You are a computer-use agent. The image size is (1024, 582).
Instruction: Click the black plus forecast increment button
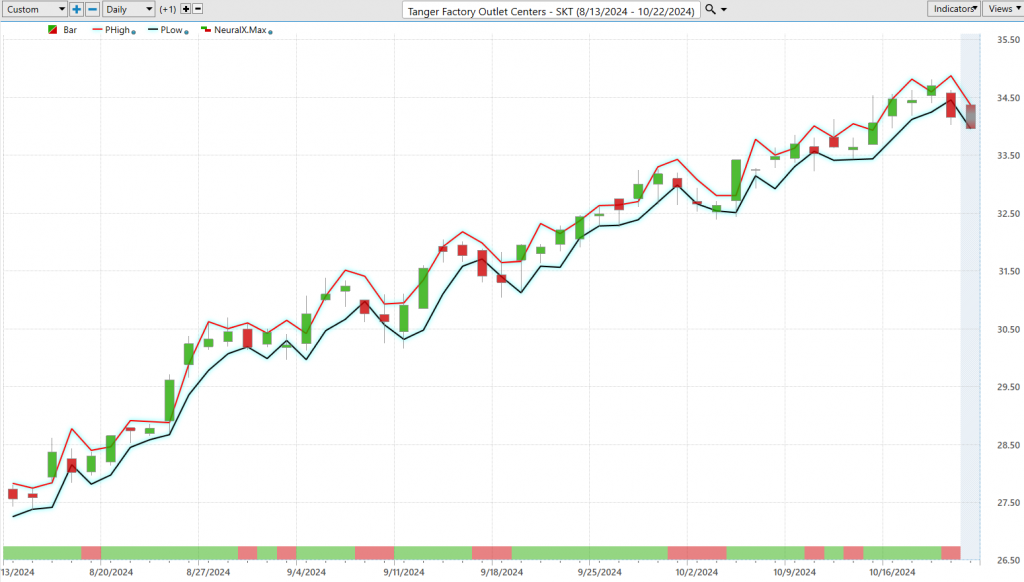coord(186,9)
